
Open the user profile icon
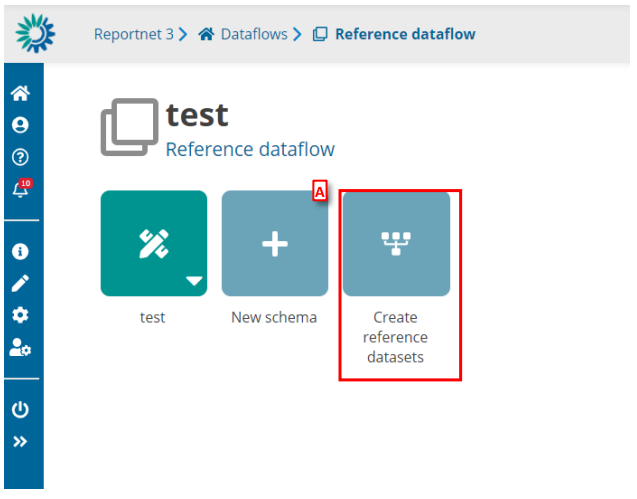20,126
